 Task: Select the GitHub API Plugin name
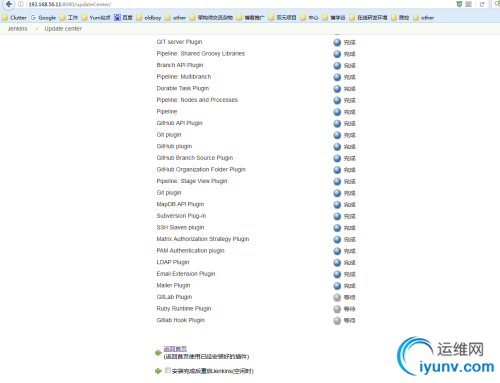(x=179, y=123)
